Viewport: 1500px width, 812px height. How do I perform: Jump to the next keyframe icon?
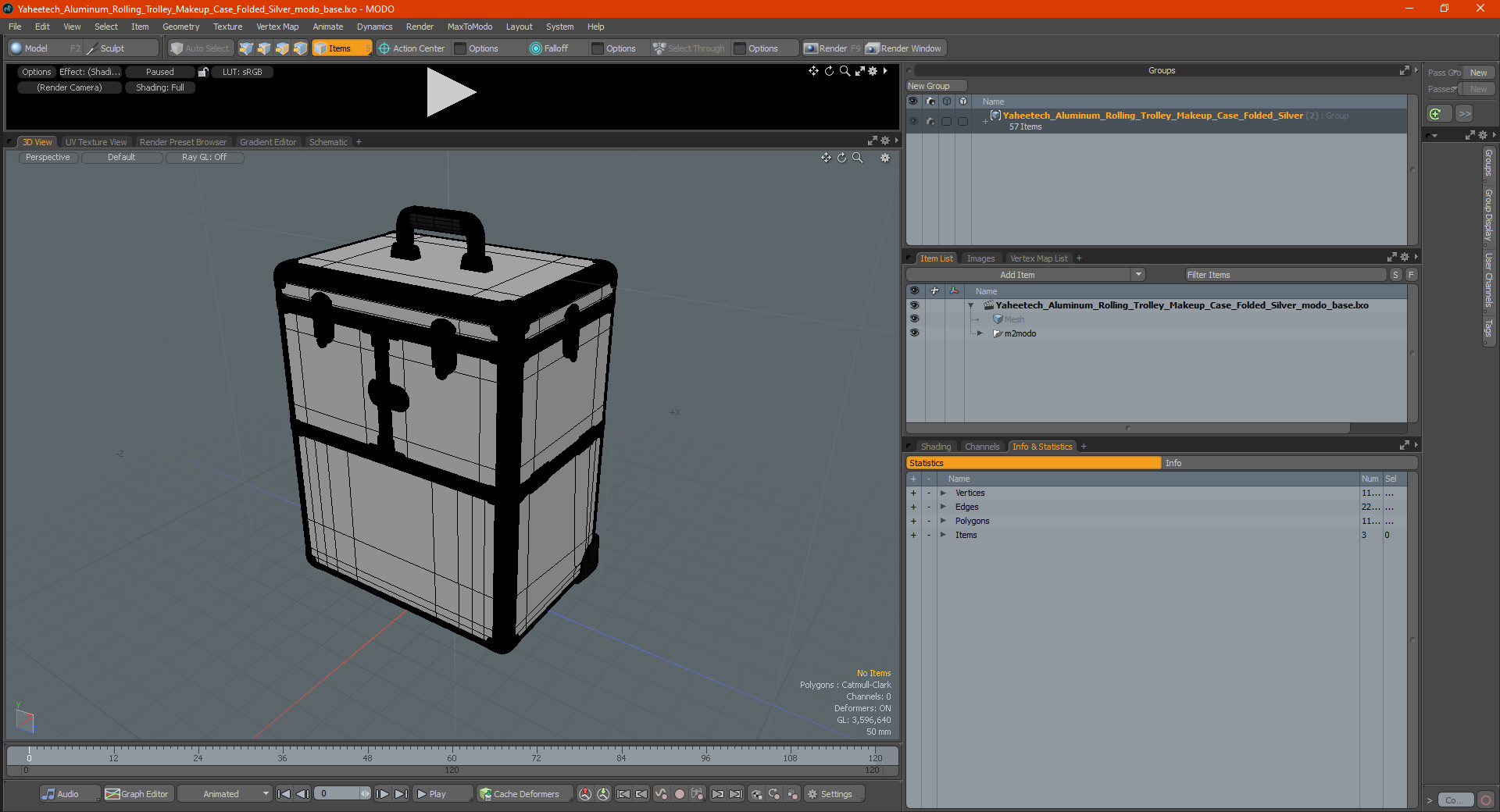point(718,794)
